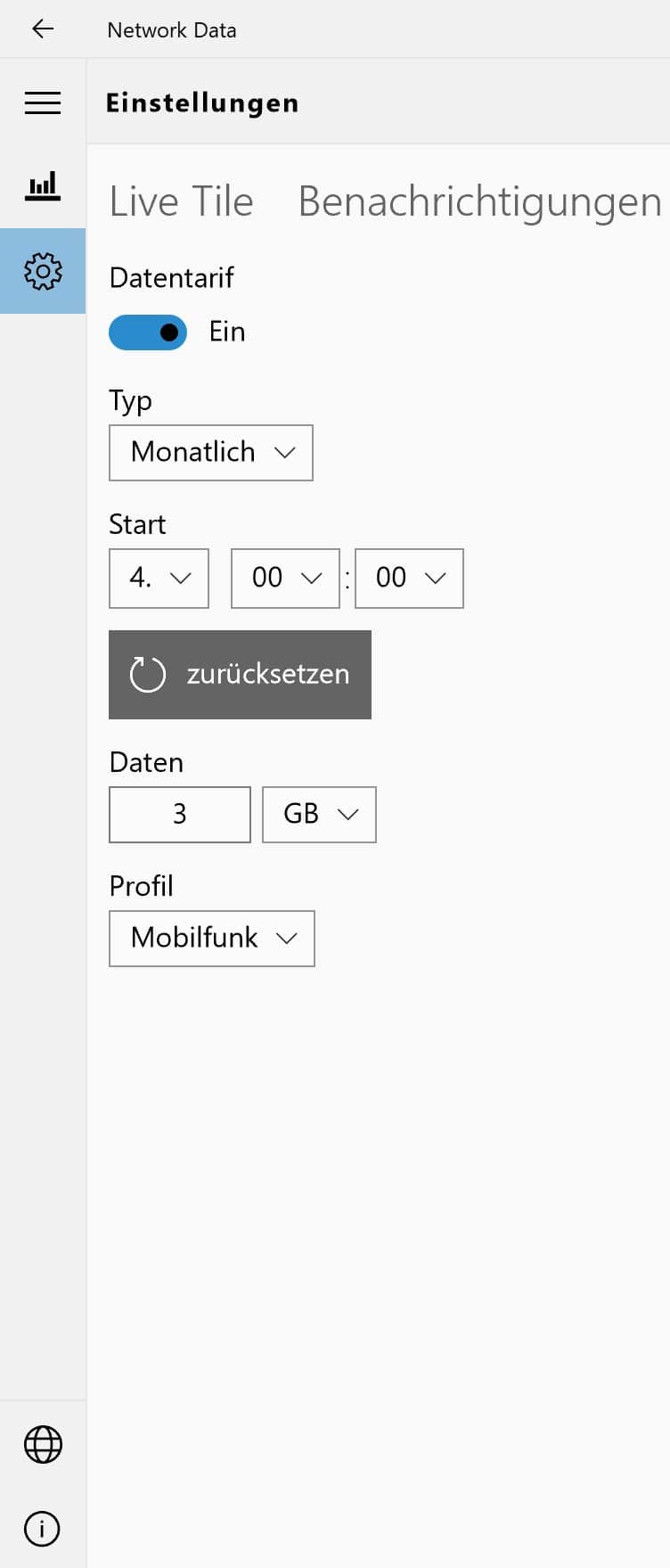Image resolution: width=670 pixels, height=1568 pixels.
Task: Open the start day dropdown
Action: coord(159,579)
